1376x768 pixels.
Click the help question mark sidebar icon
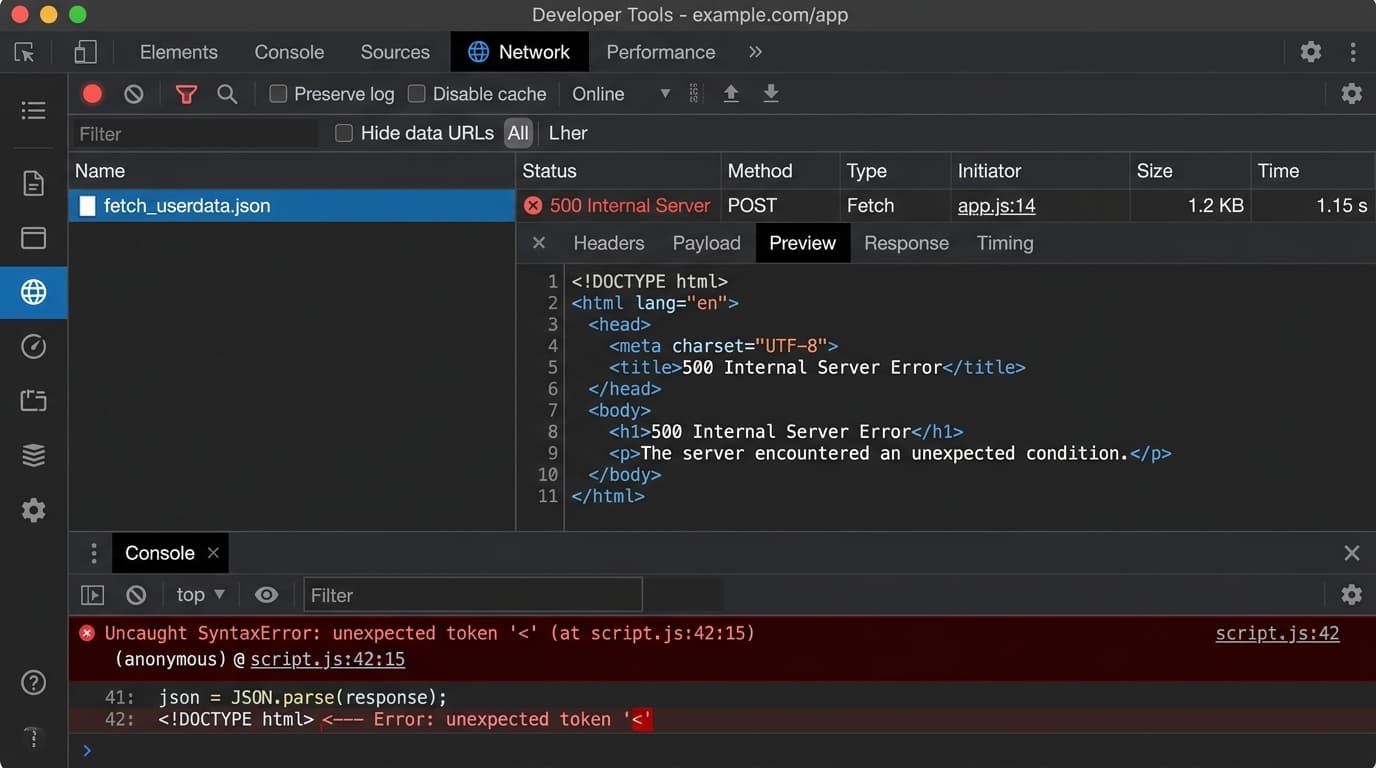pyautogui.click(x=33, y=683)
